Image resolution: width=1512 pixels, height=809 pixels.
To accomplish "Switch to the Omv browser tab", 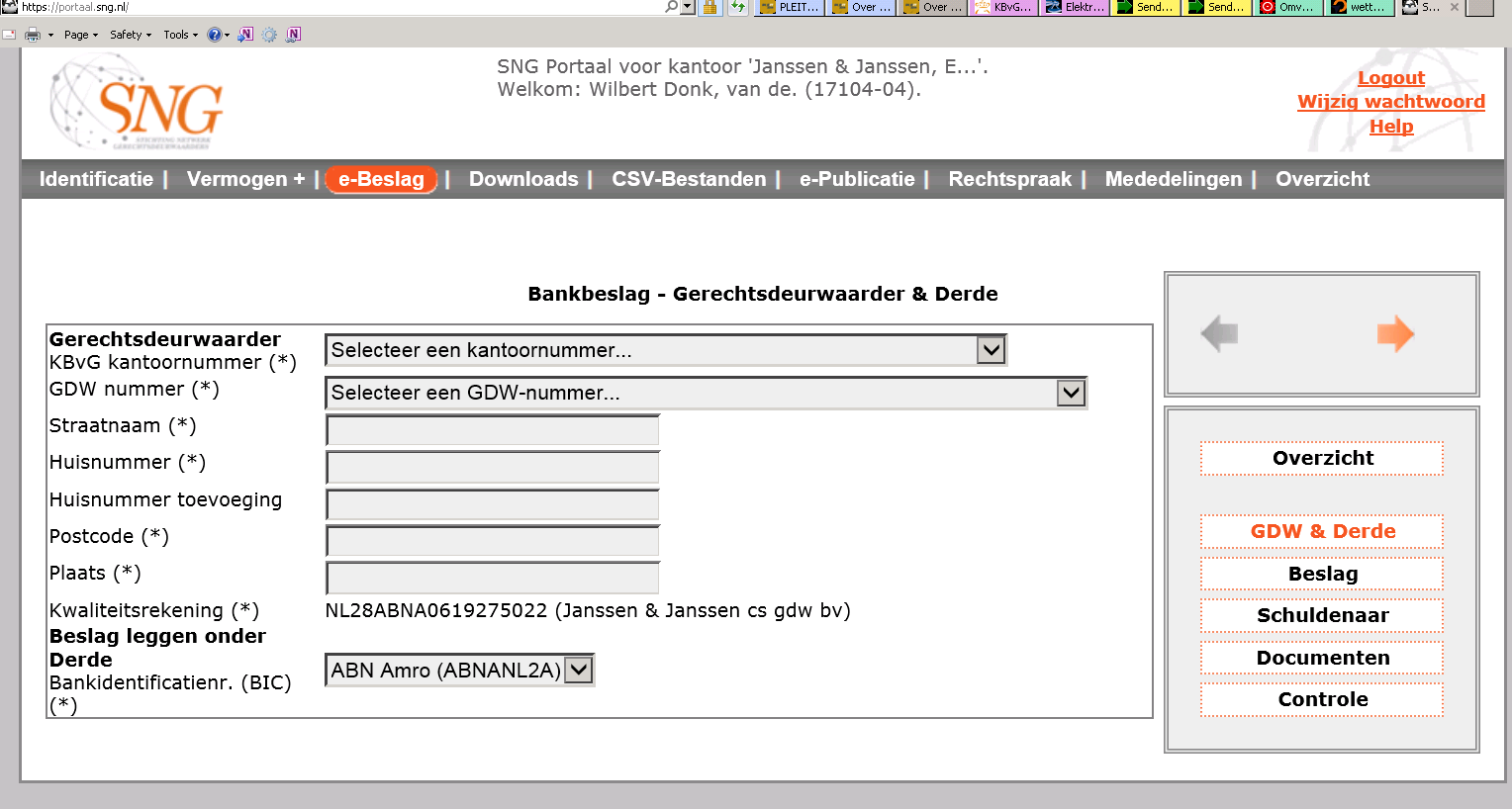I will [x=1288, y=7].
